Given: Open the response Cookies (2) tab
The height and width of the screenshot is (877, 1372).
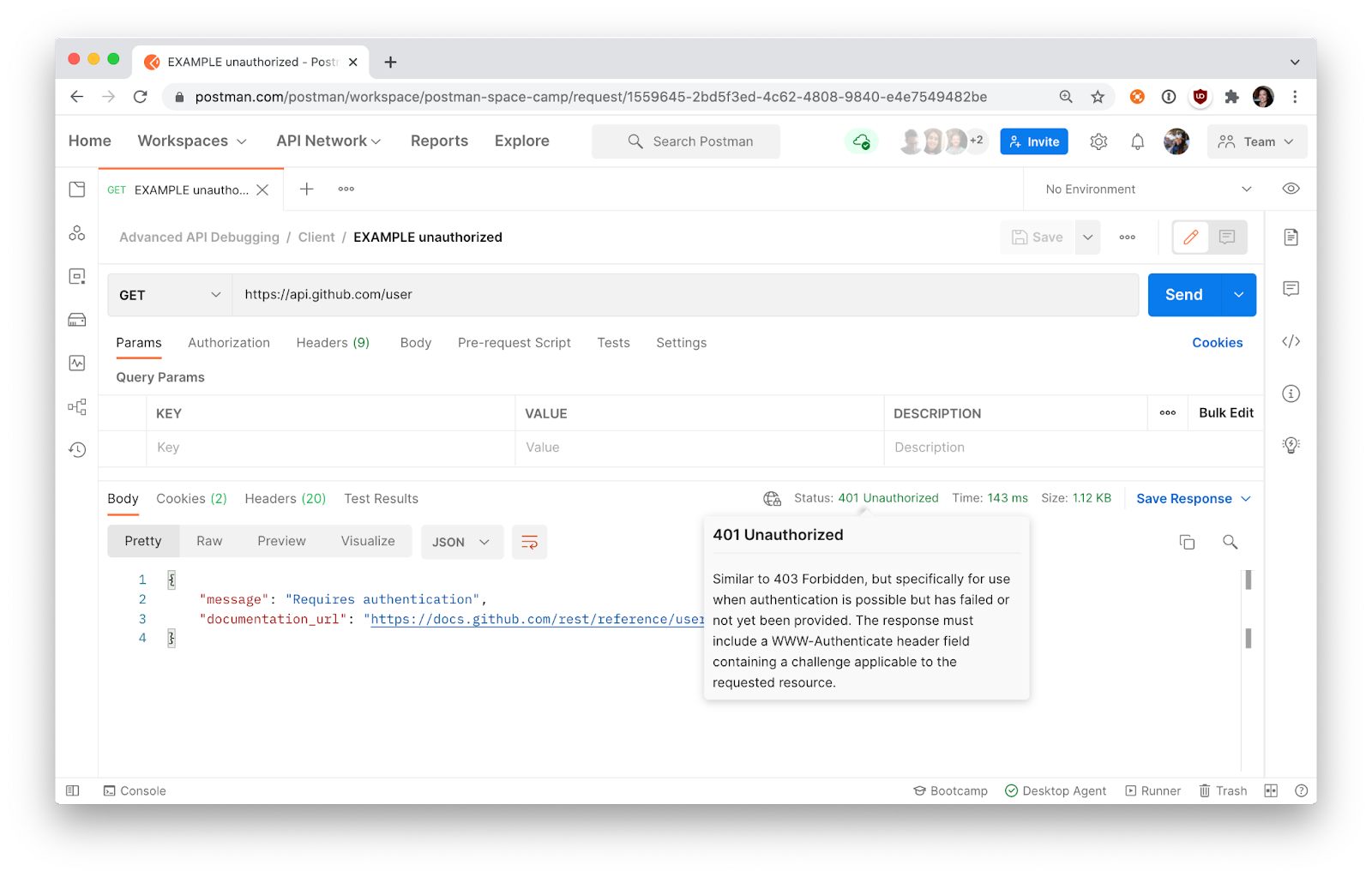Looking at the screenshot, I should (191, 498).
